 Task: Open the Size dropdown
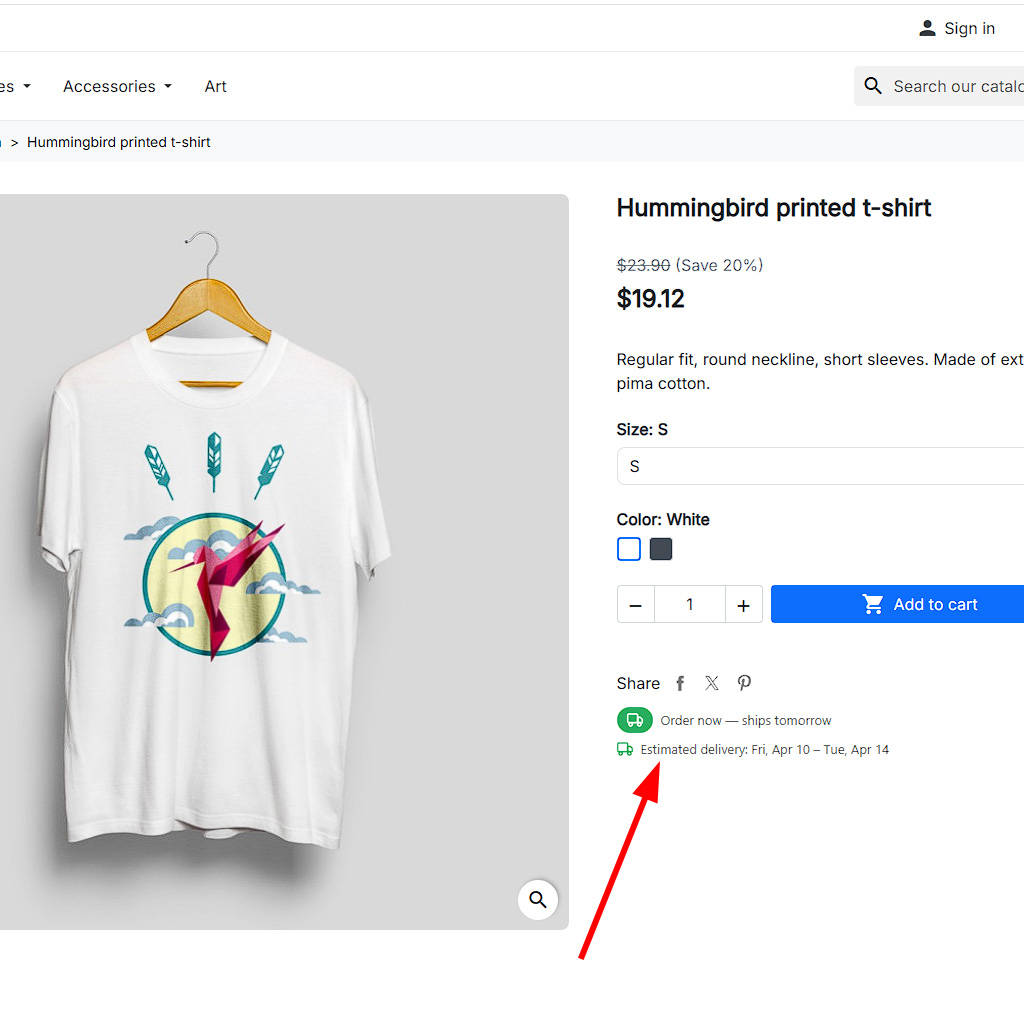coord(820,466)
